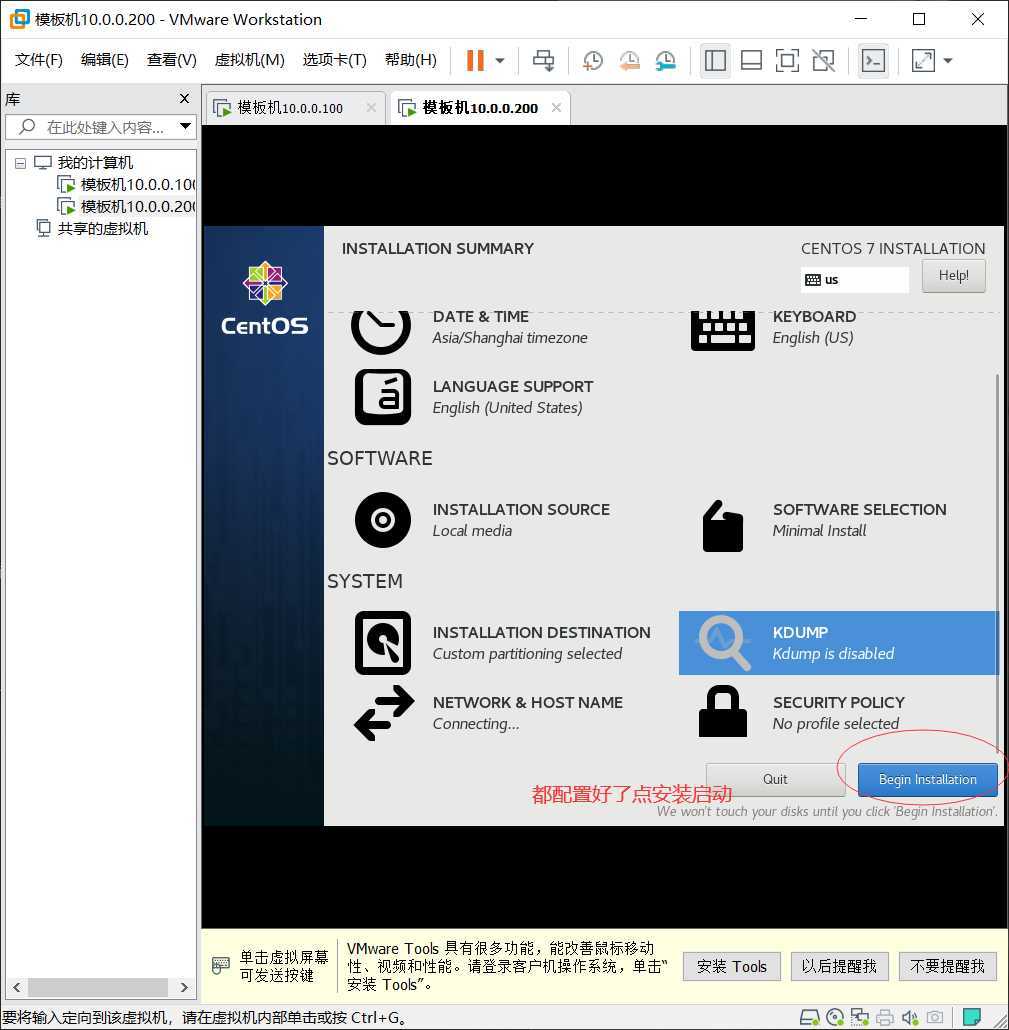Close the 库 library panel

[x=185, y=99]
